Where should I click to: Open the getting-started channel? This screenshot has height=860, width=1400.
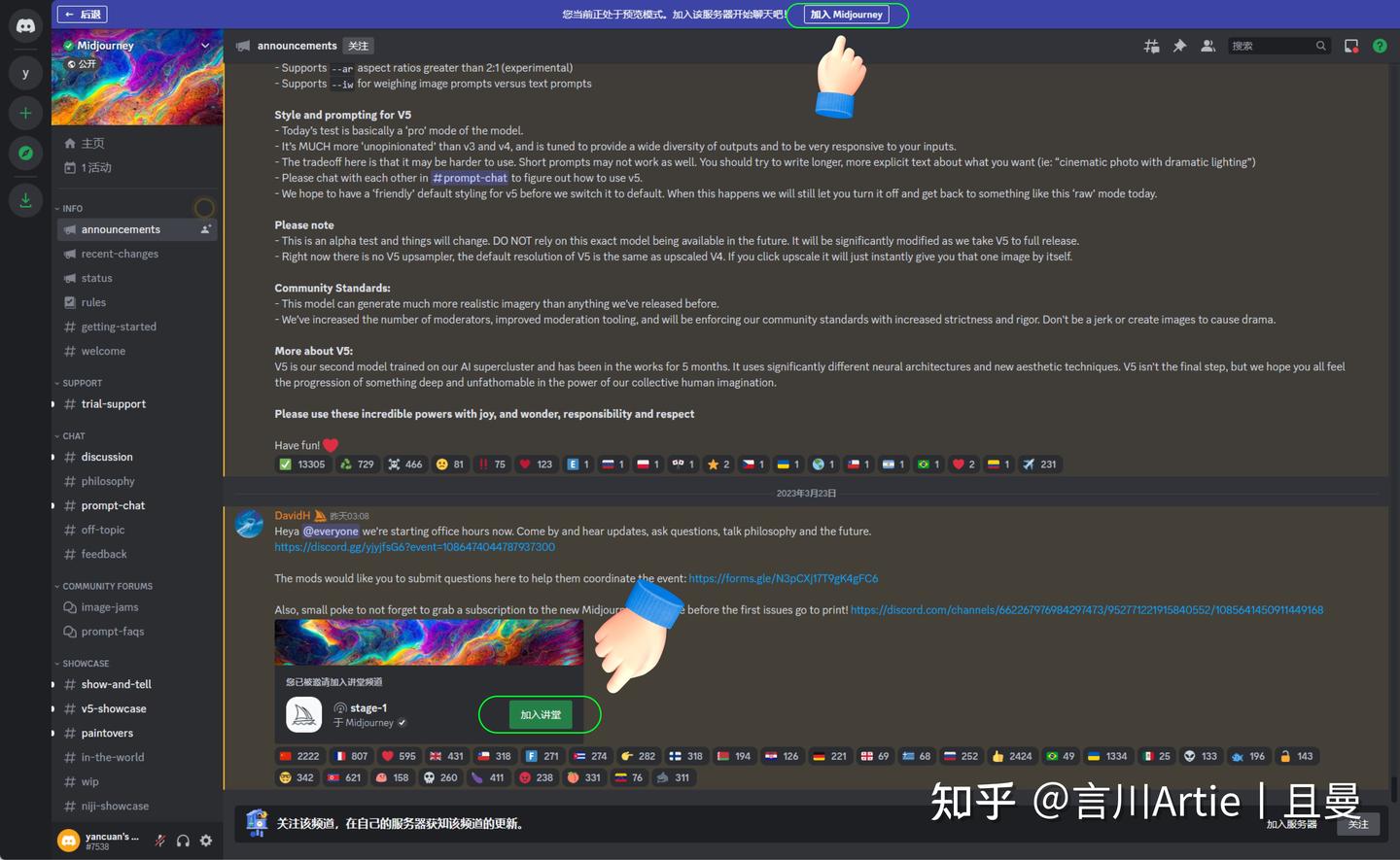(136, 327)
